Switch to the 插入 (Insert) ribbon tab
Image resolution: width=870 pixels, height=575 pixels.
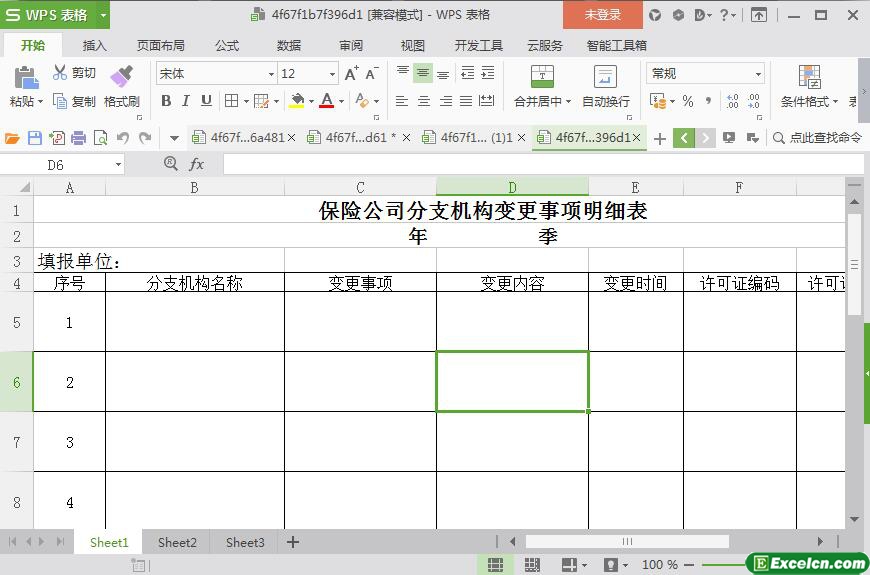(94, 45)
